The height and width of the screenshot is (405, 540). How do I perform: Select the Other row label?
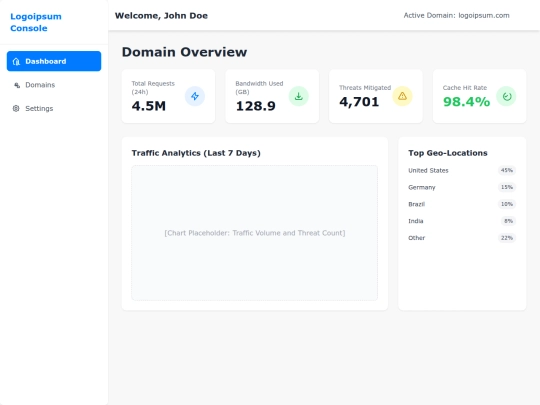point(417,238)
